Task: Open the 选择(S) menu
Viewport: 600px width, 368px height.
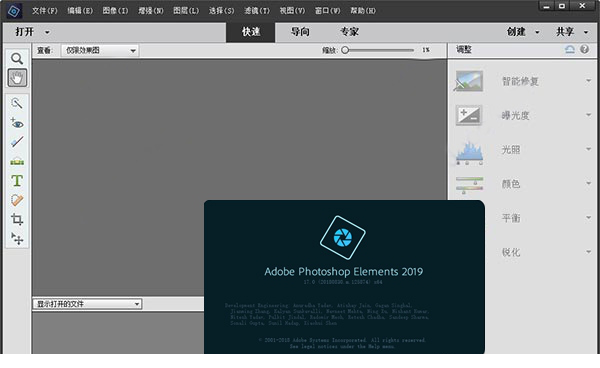Action: (x=221, y=11)
